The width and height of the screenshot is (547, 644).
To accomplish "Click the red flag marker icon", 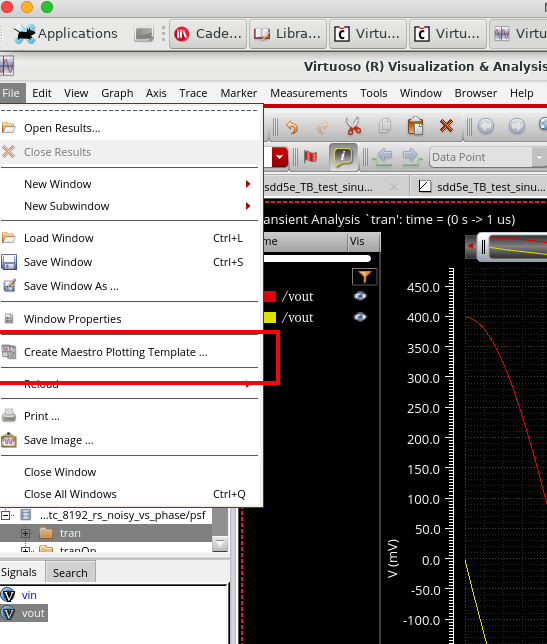I will pyautogui.click(x=310, y=156).
